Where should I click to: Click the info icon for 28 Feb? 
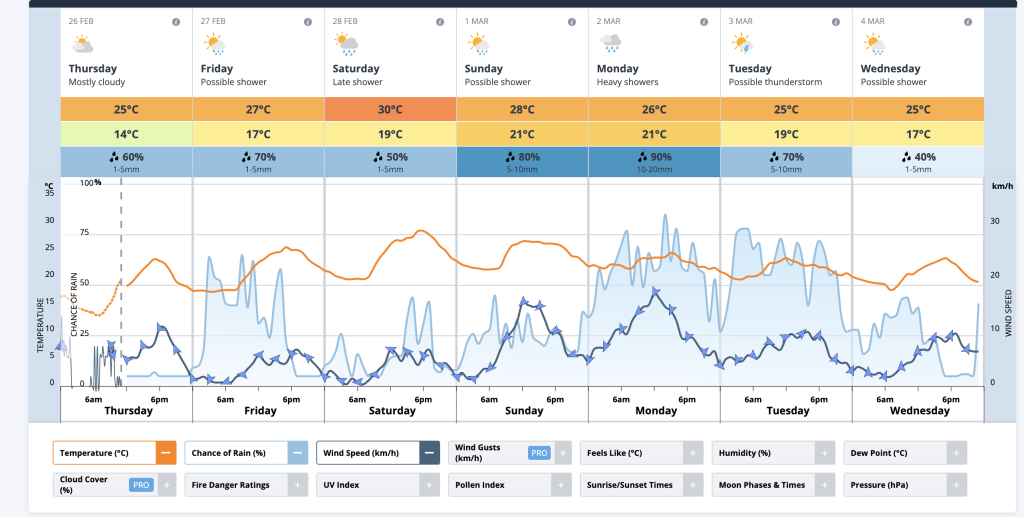coord(440,21)
